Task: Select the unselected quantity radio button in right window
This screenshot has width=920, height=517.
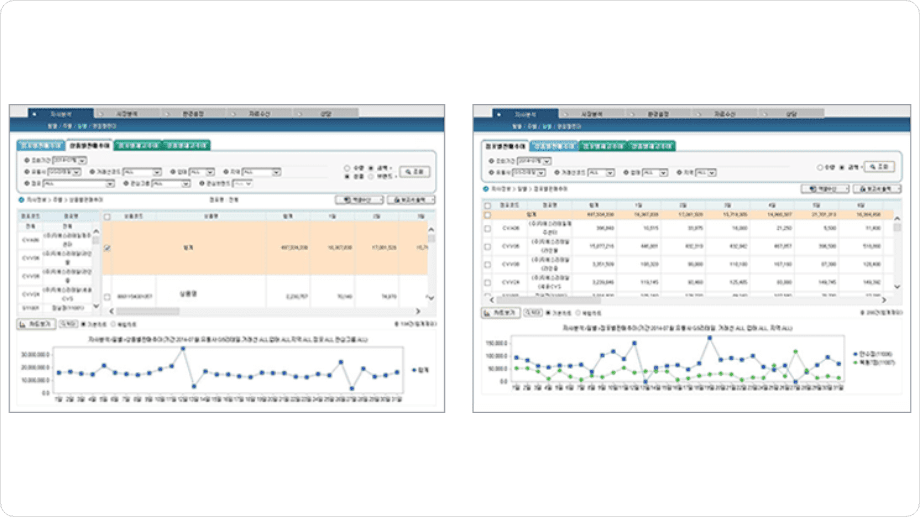Action: pos(820,168)
